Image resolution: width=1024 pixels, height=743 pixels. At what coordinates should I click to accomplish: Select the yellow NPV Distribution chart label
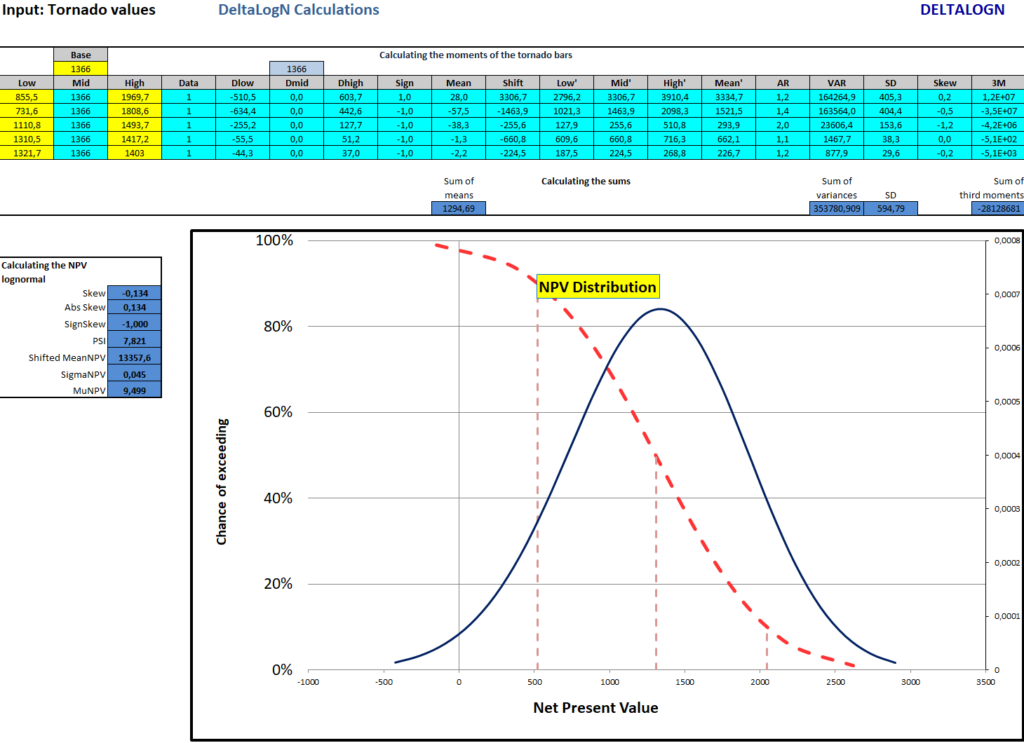click(x=598, y=287)
